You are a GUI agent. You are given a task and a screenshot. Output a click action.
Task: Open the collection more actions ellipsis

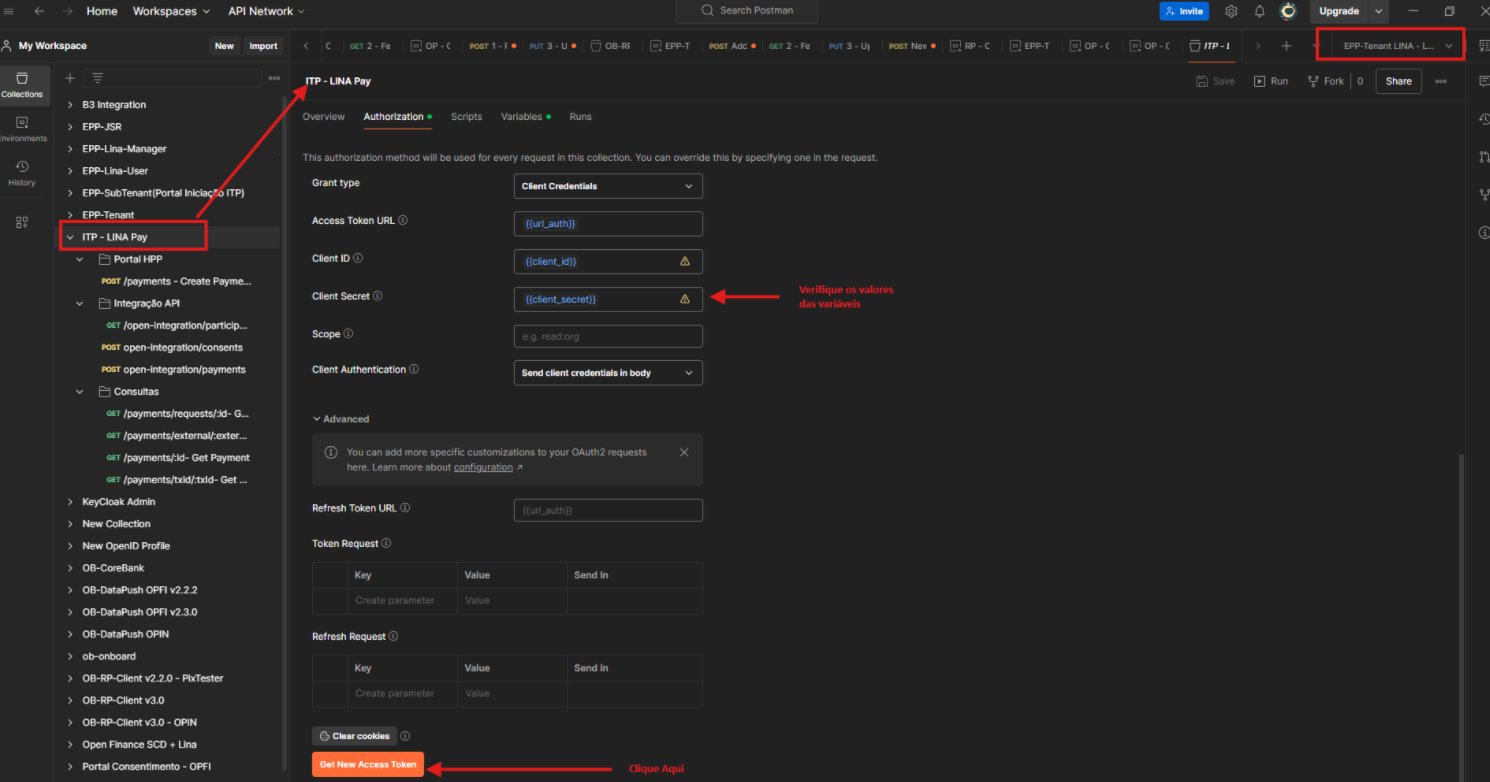point(1441,81)
